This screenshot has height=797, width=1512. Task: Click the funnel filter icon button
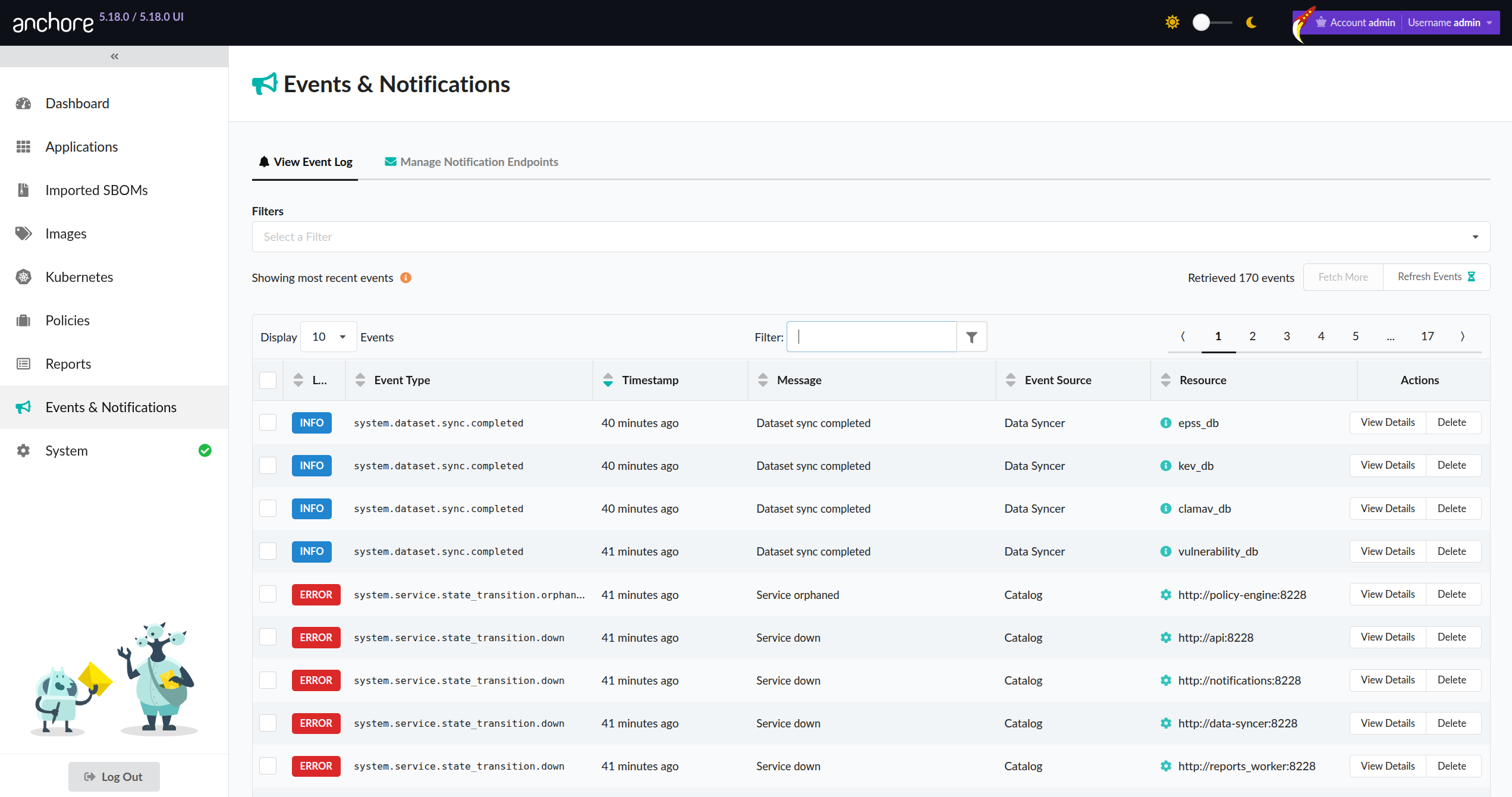[972, 337]
